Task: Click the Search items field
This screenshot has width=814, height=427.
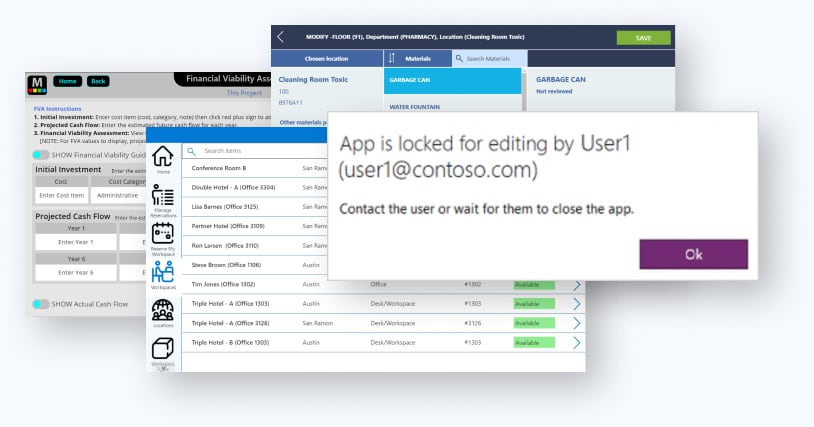Action: point(254,150)
